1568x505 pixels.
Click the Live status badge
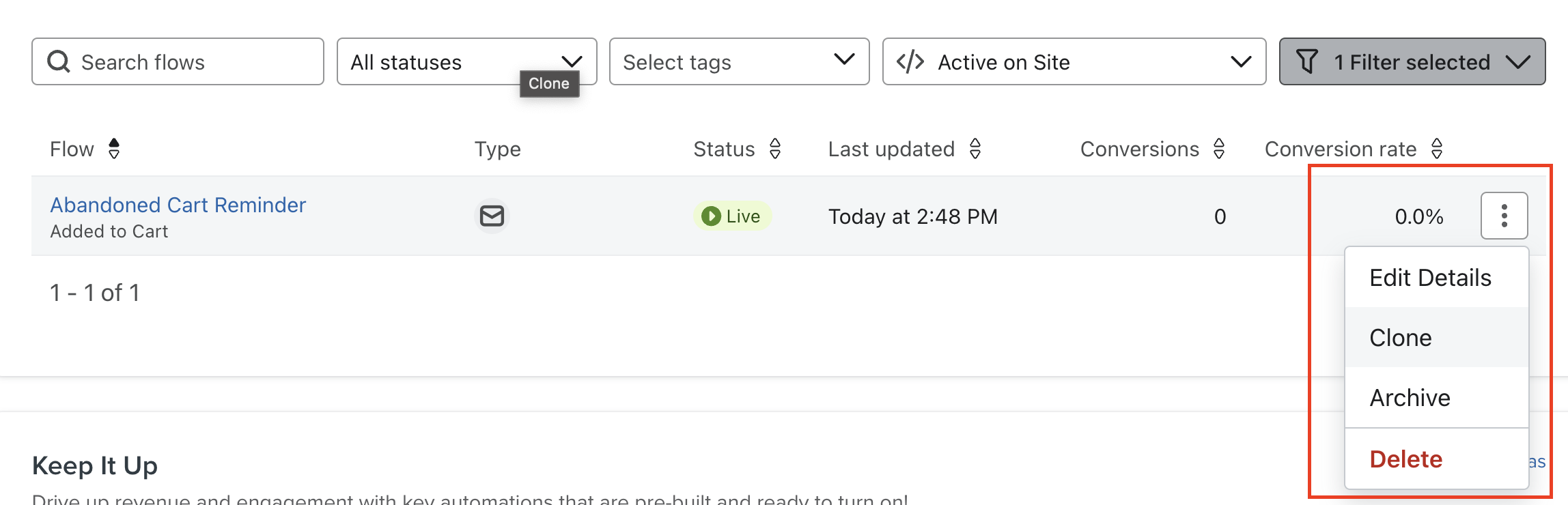[732, 216]
